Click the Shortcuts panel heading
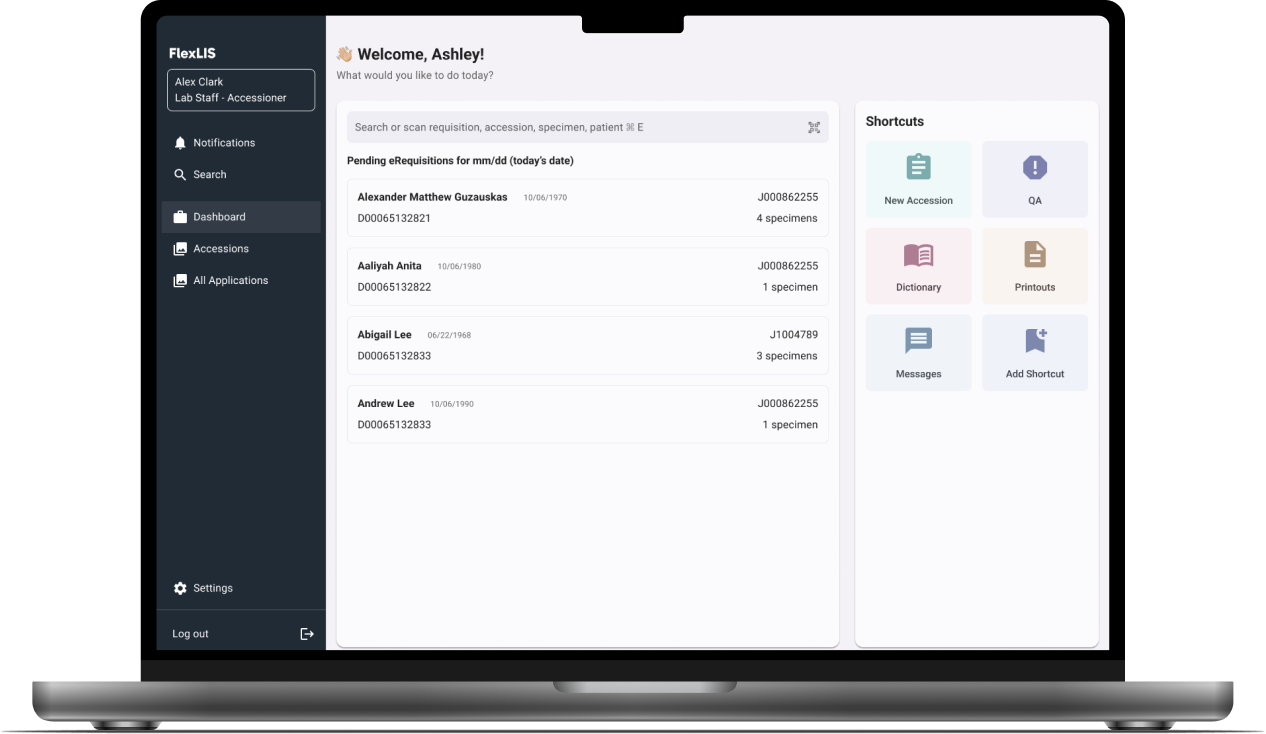The width and height of the screenshot is (1266, 734). [x=895, y=122]
